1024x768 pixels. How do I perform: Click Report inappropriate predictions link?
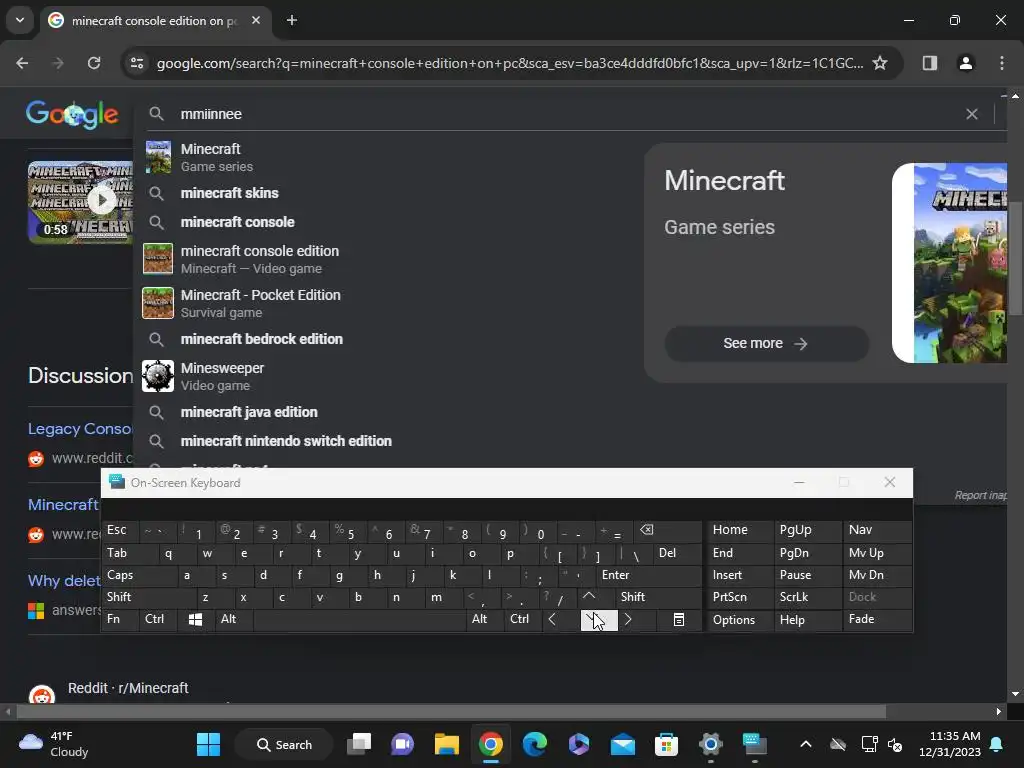[981, 496]
